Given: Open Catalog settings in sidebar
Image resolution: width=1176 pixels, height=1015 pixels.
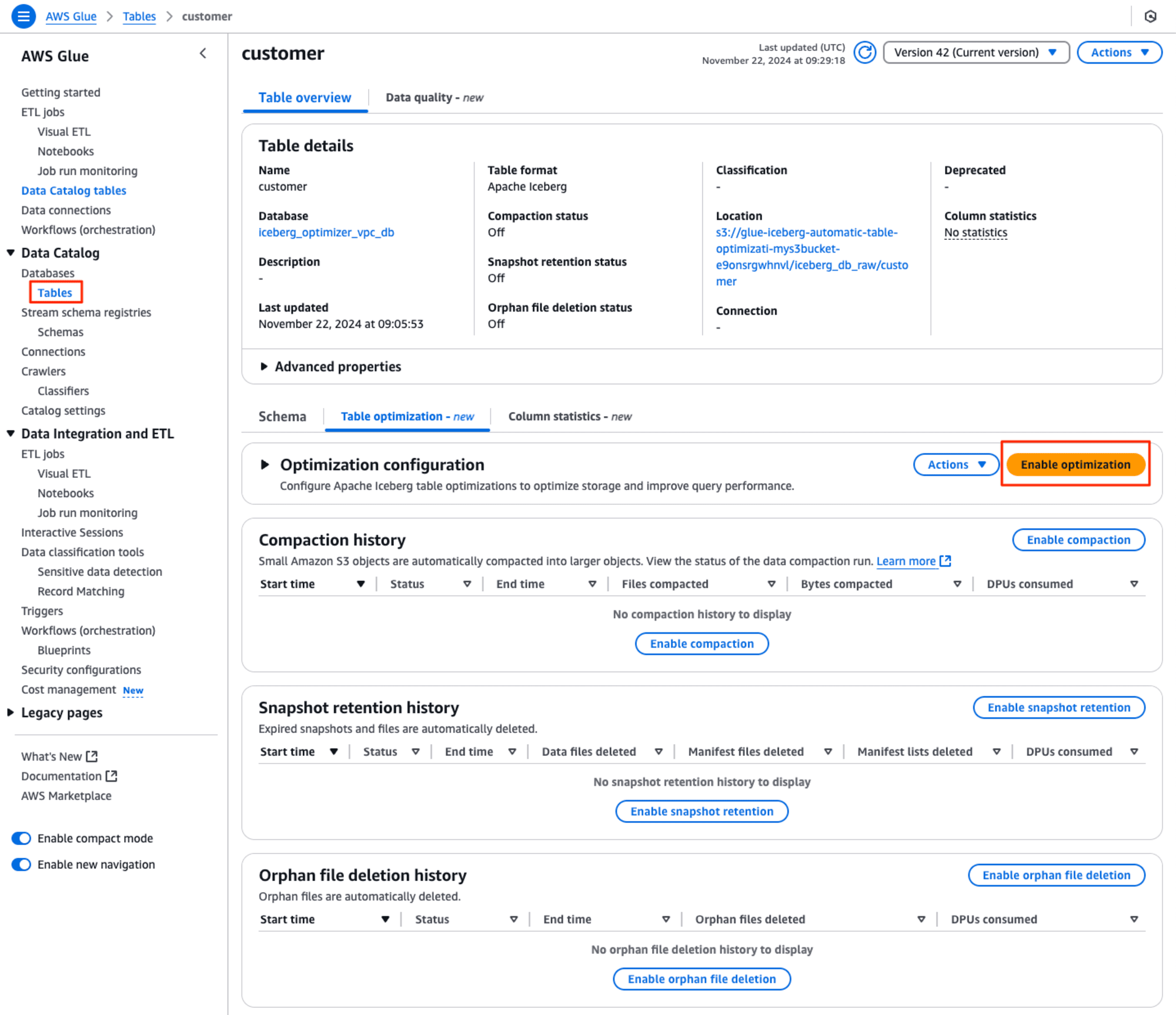Looking at the screenshot, I should click(64, 410).
